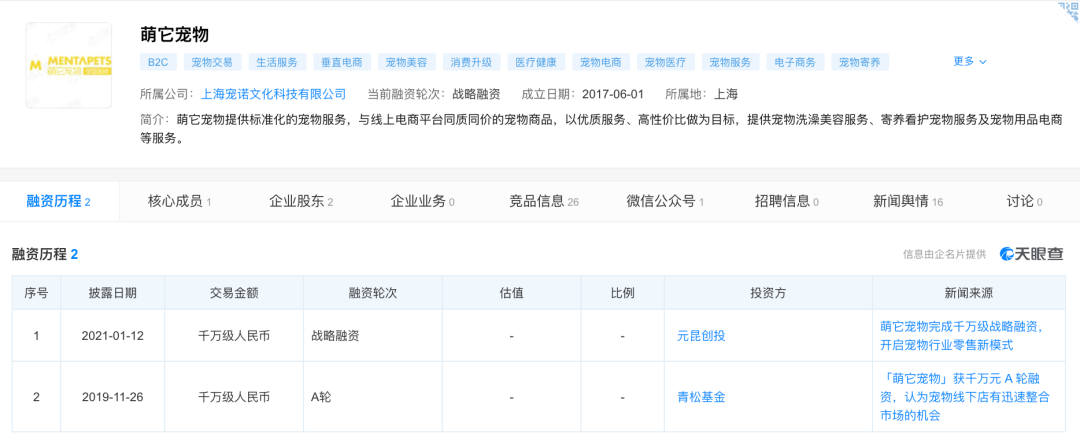Click the 千万级人民币 amount in row 1

point(234,336)
